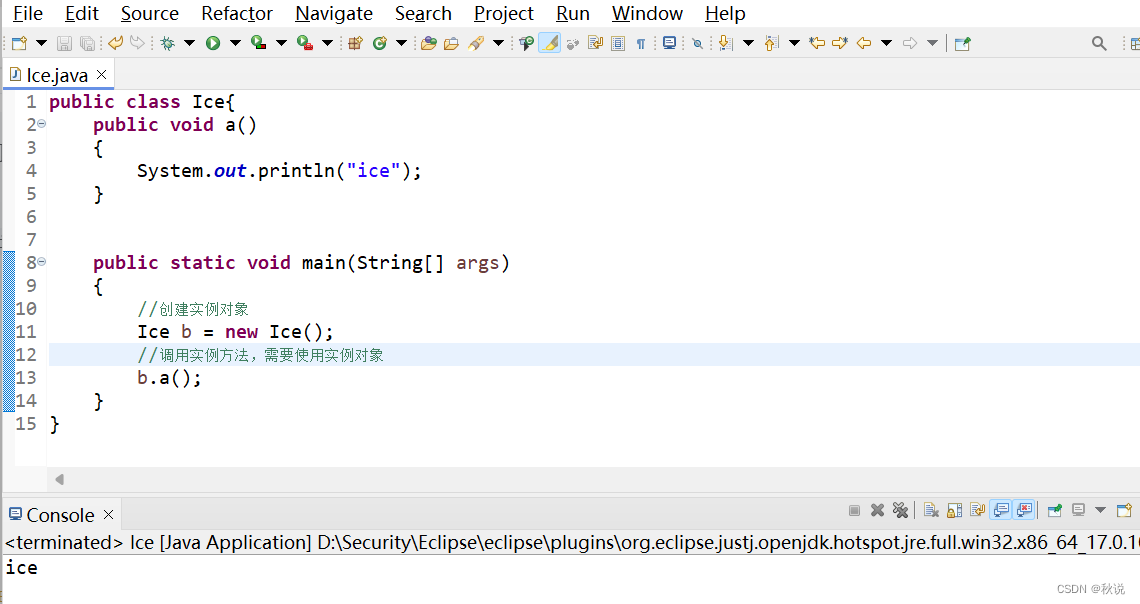Click the New file wizard icon
This screenshot has width=1140, height=604.
(19, 44)
